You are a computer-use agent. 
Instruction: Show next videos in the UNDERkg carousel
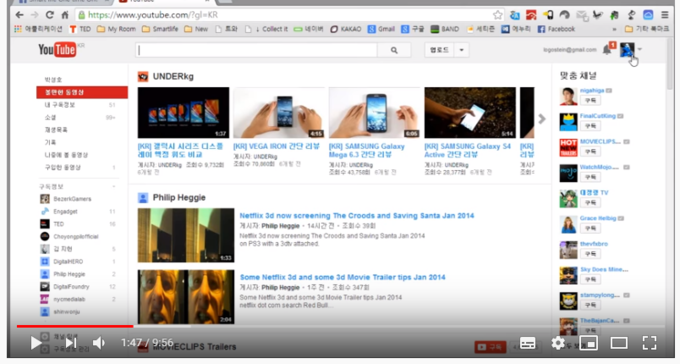[x=542, y=119]
